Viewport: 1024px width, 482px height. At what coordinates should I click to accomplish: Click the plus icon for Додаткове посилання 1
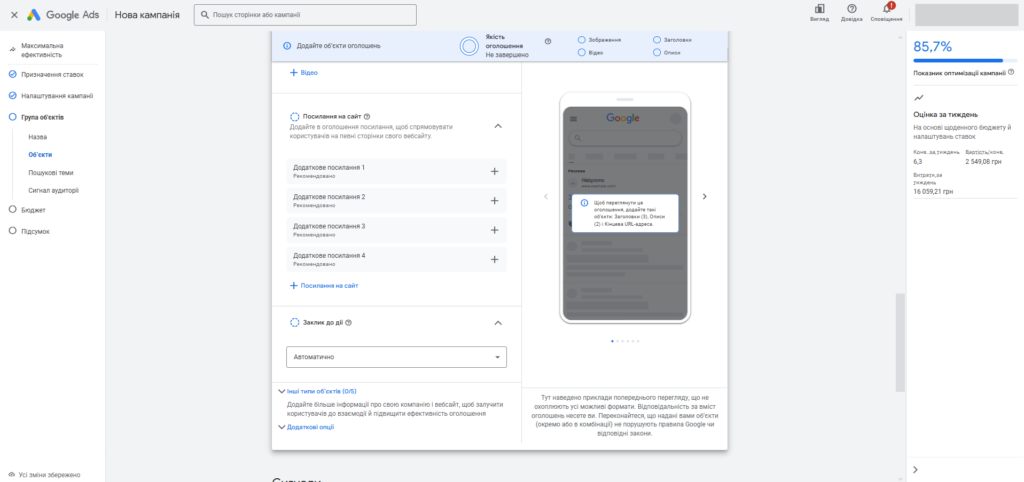pos(494,171)
